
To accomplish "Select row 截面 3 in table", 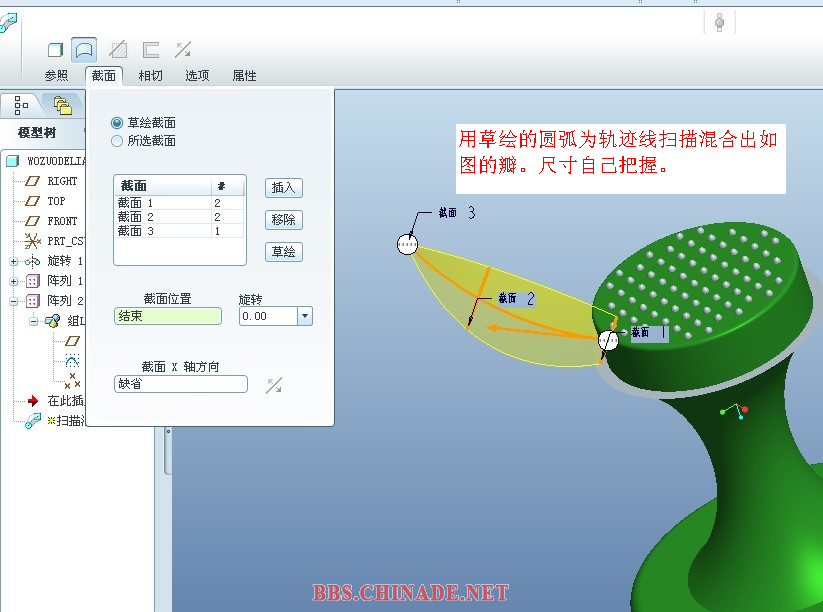I will 180,231.
